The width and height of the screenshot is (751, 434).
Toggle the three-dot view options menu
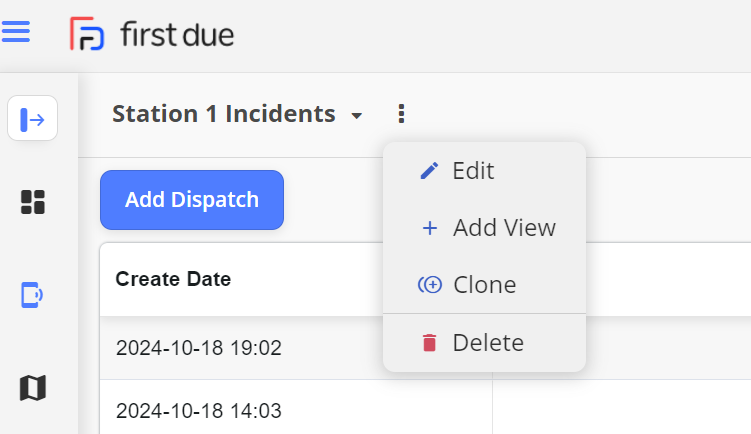click(401, 114)
